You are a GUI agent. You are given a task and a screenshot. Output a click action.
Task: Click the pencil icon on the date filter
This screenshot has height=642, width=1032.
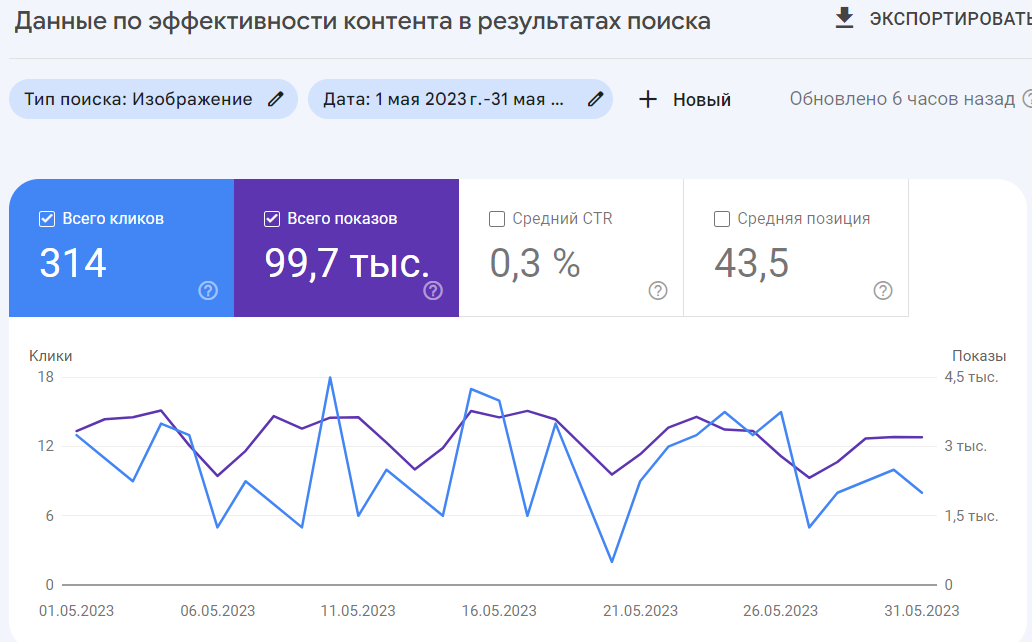tap(595, 99)
